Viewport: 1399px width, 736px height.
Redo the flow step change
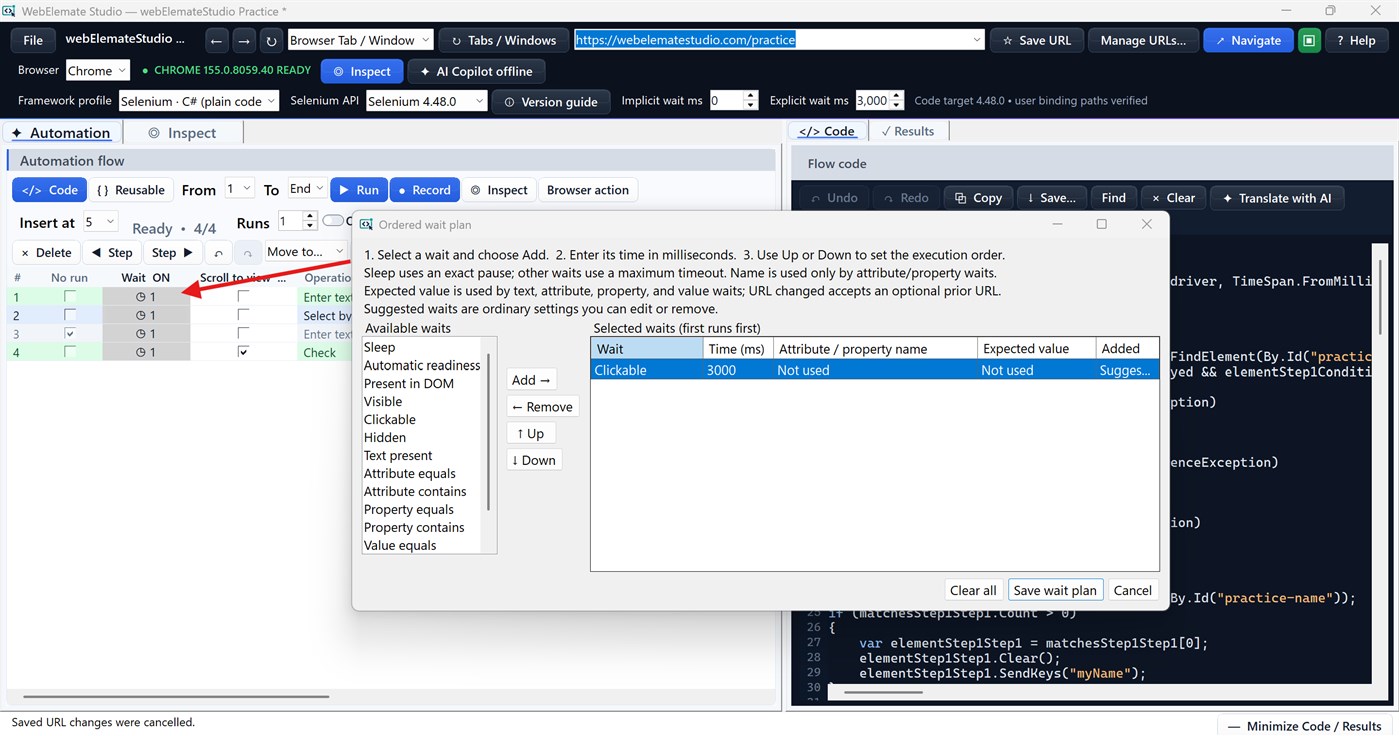point(247,253)
